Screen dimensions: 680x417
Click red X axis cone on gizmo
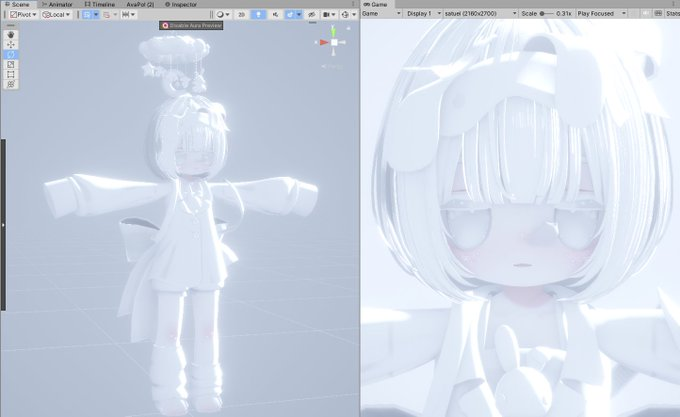[x=324, y=42]
